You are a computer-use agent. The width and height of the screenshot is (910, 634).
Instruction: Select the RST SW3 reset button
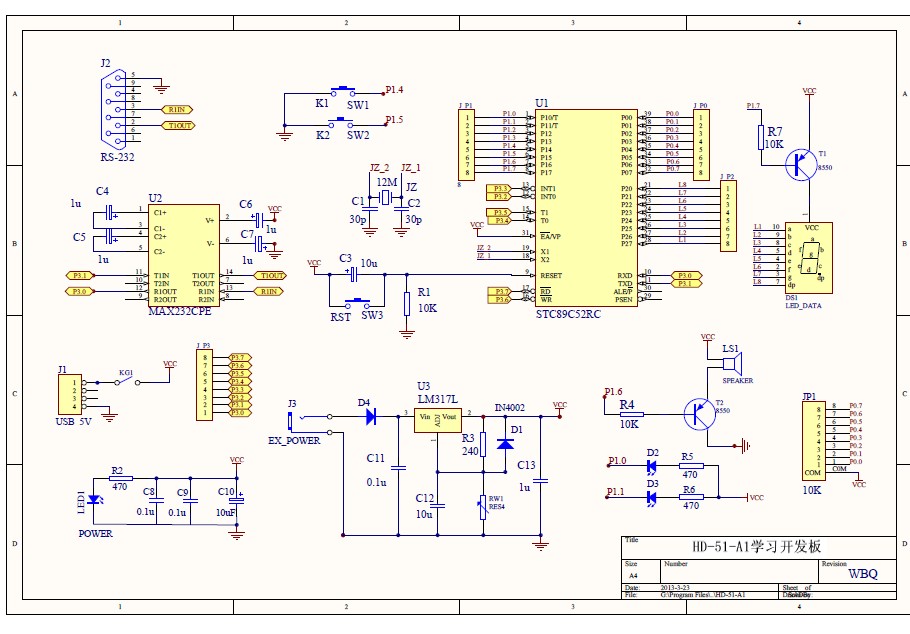(358, 303)
